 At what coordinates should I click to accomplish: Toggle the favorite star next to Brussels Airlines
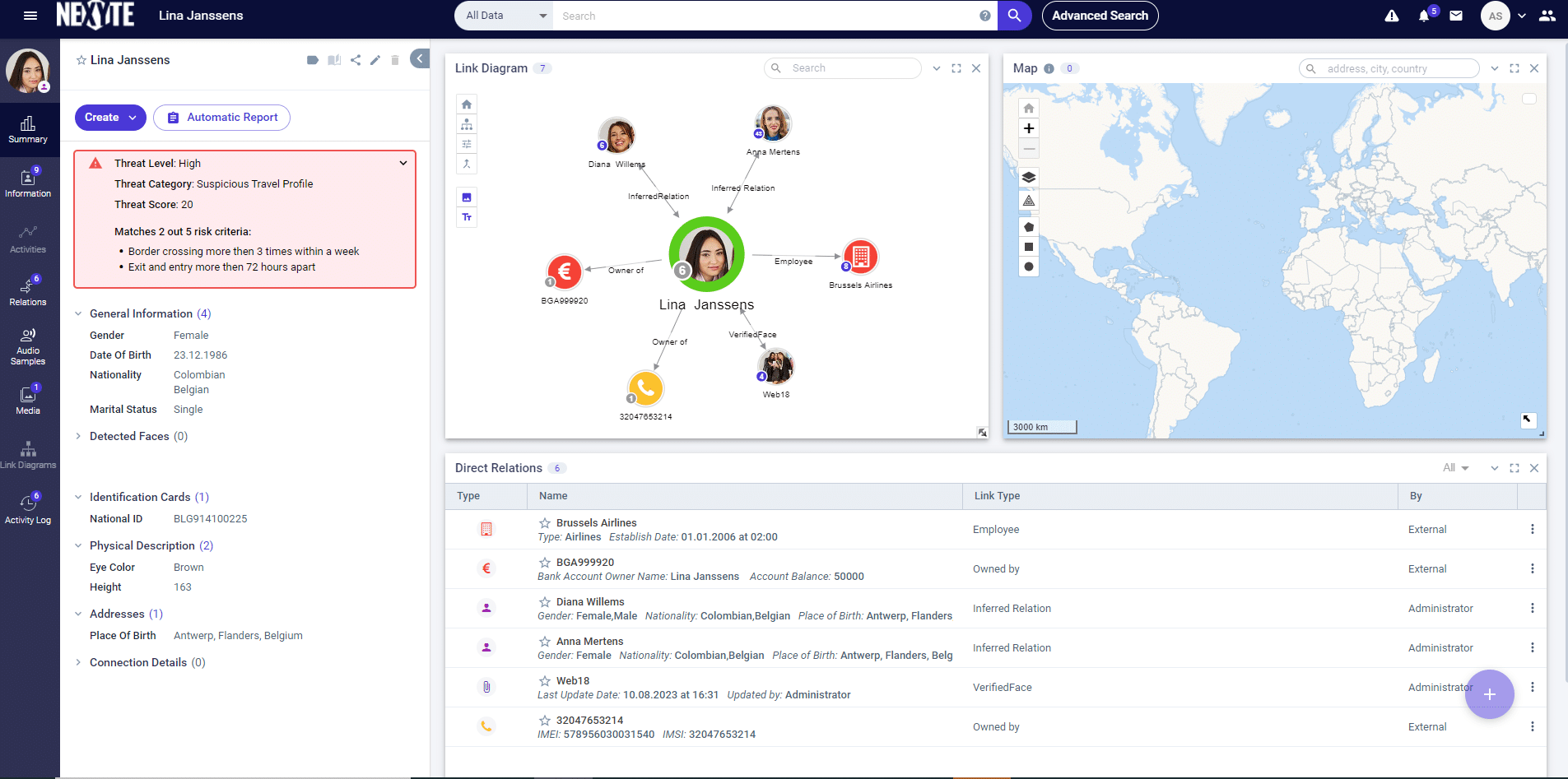(544, 522)
